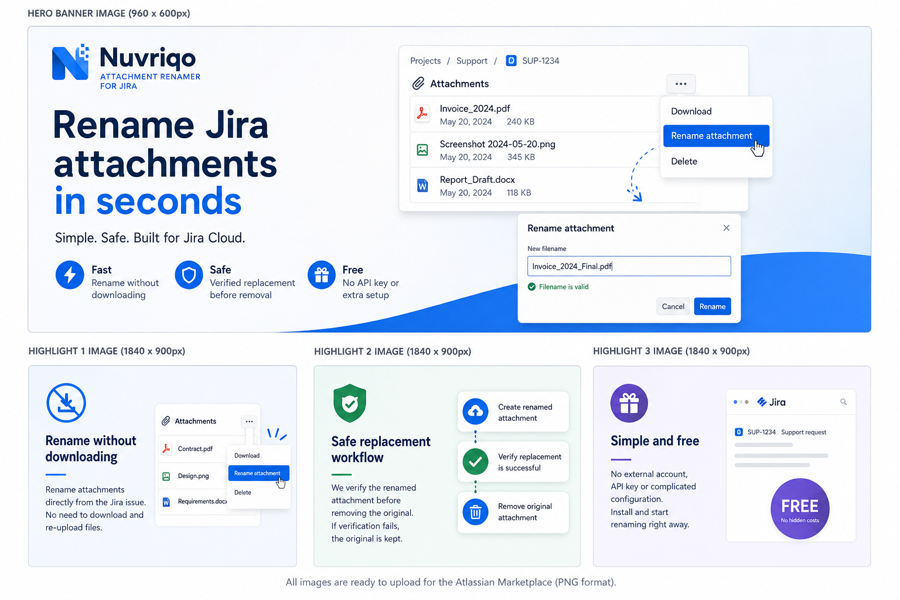
Task: Open the three-dots menu beside Attachments in hero banner
Action: [x=681, y=84]
